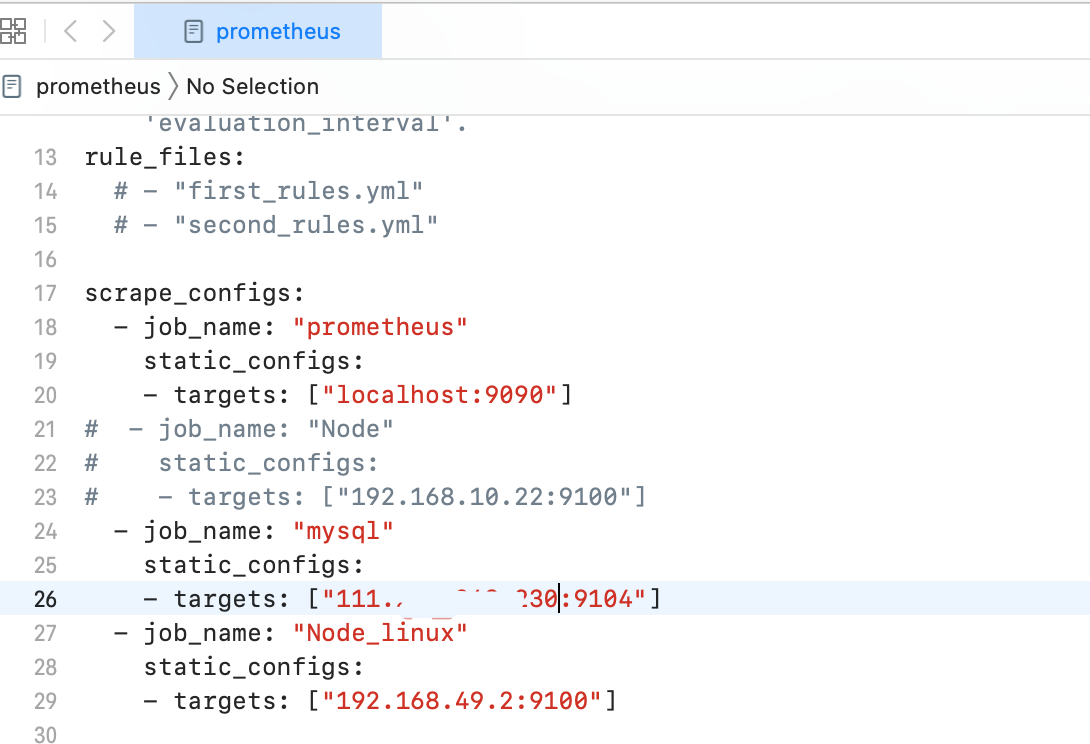Click the commented static_configs: on line 22
The image size is (1090, 744).
tap(268, 463)
